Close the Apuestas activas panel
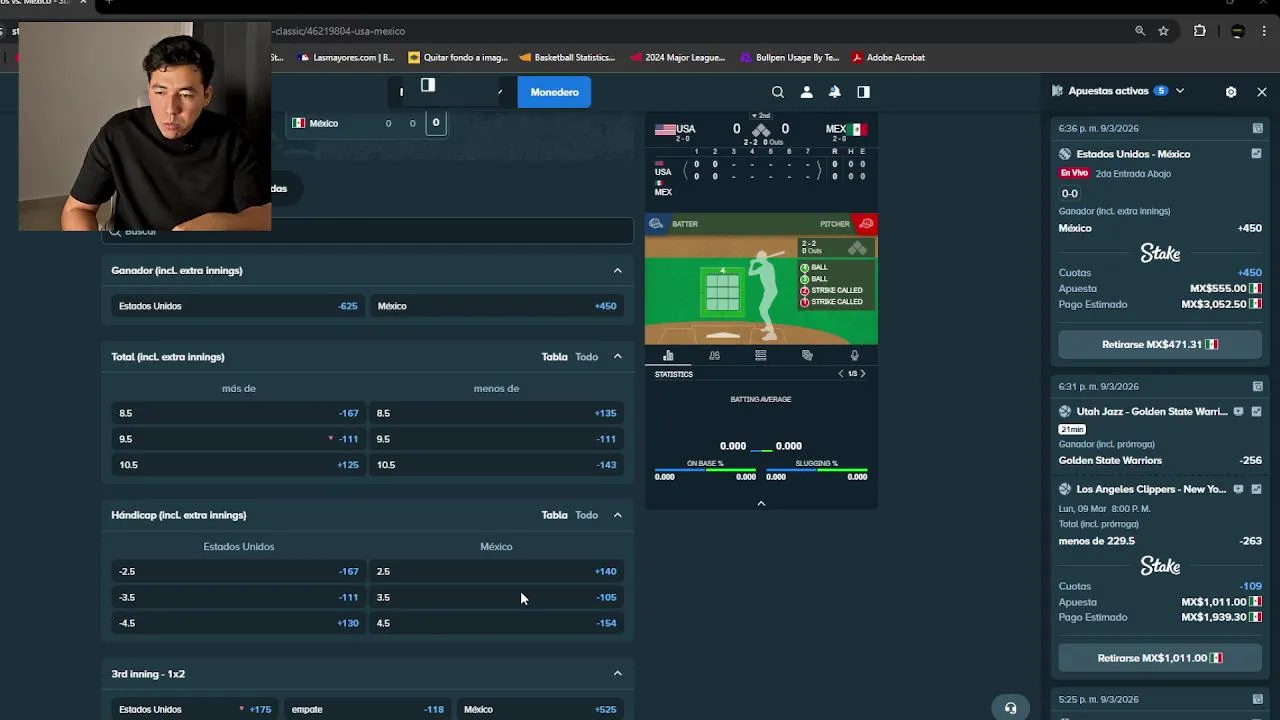Image resolution: width=1280 pixels, height=720 pixels. [1262, 91]
